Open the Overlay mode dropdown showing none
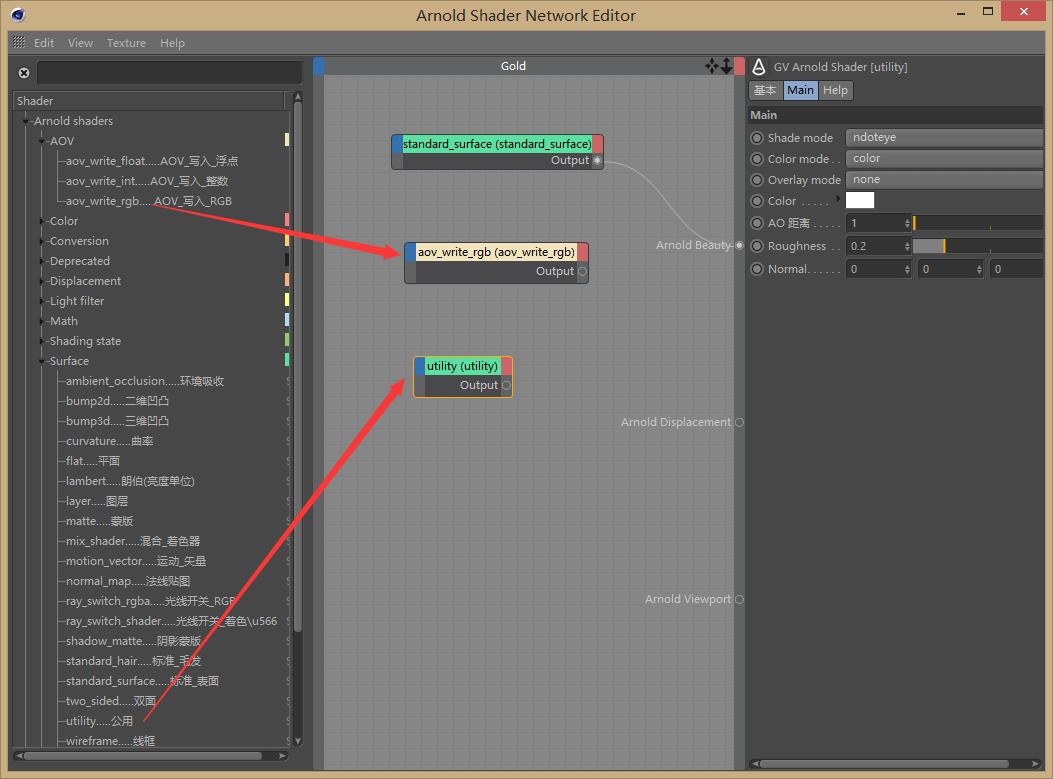Viewport: 1053px width, 779px height. (x=944, y=179)
